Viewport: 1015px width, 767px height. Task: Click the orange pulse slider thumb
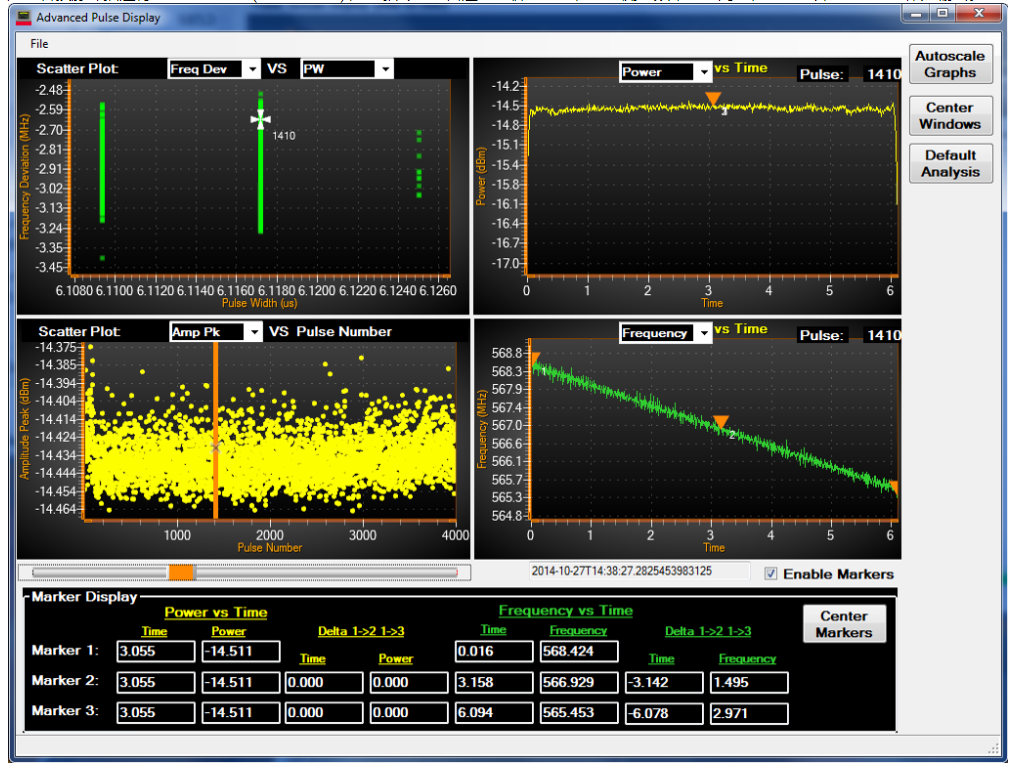pos(182,573)
